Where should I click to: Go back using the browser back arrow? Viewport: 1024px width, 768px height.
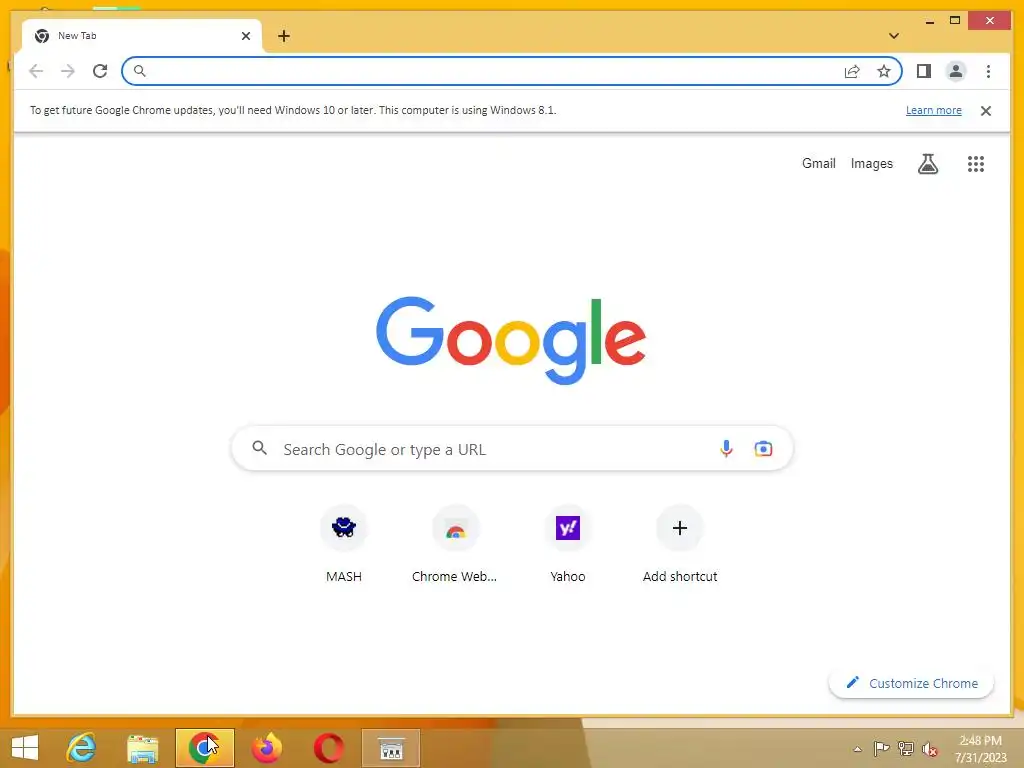(36, 71)
